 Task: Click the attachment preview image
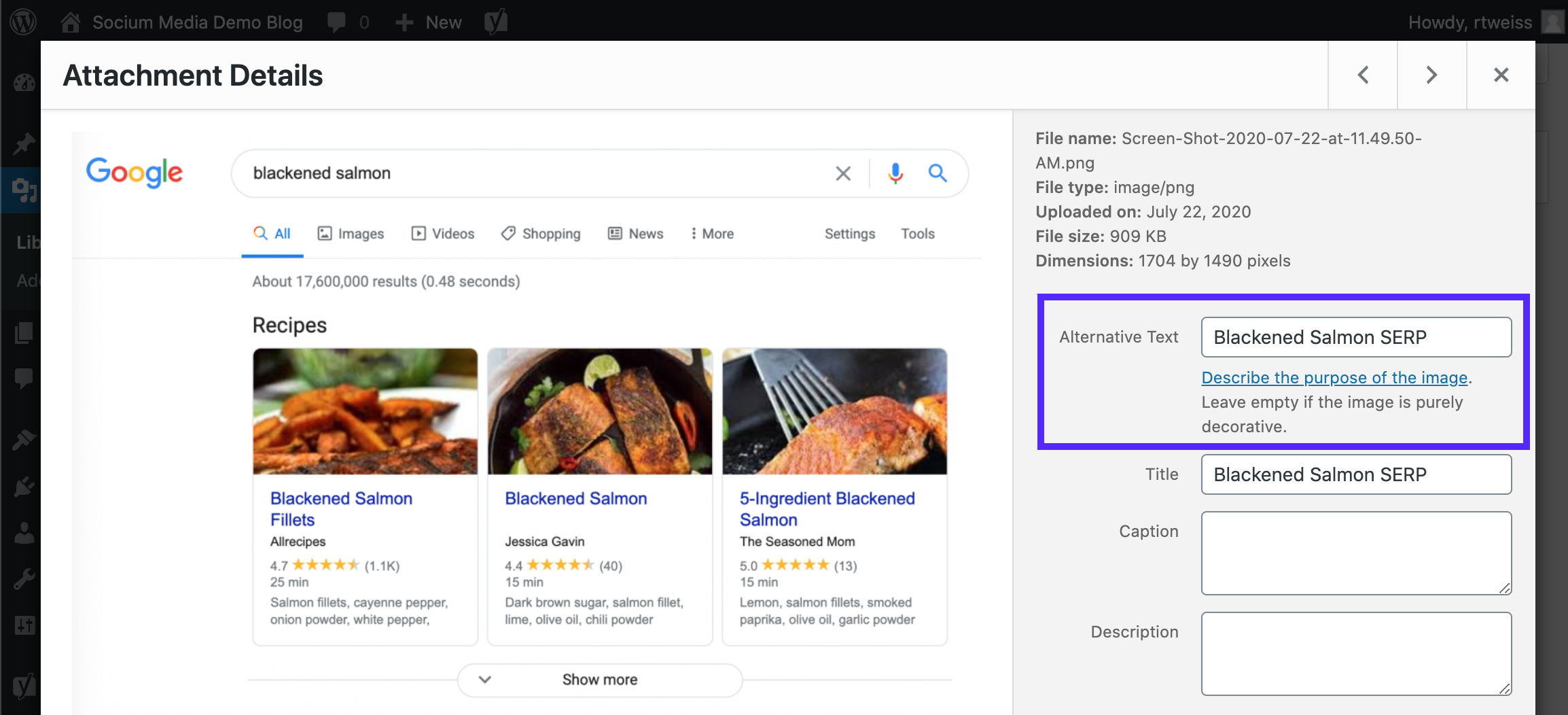tap(527, 423)
